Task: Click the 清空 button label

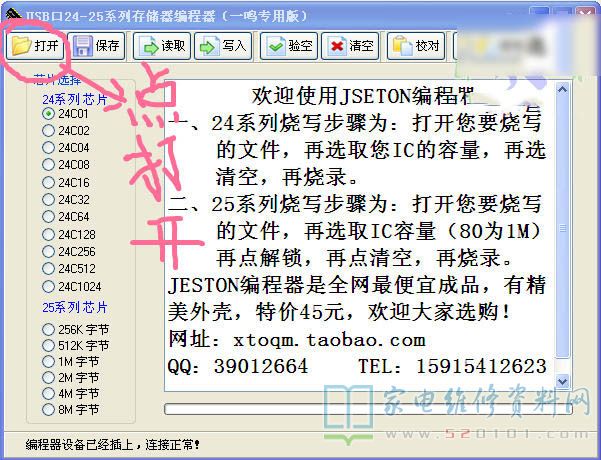Action: coord(361,46)
